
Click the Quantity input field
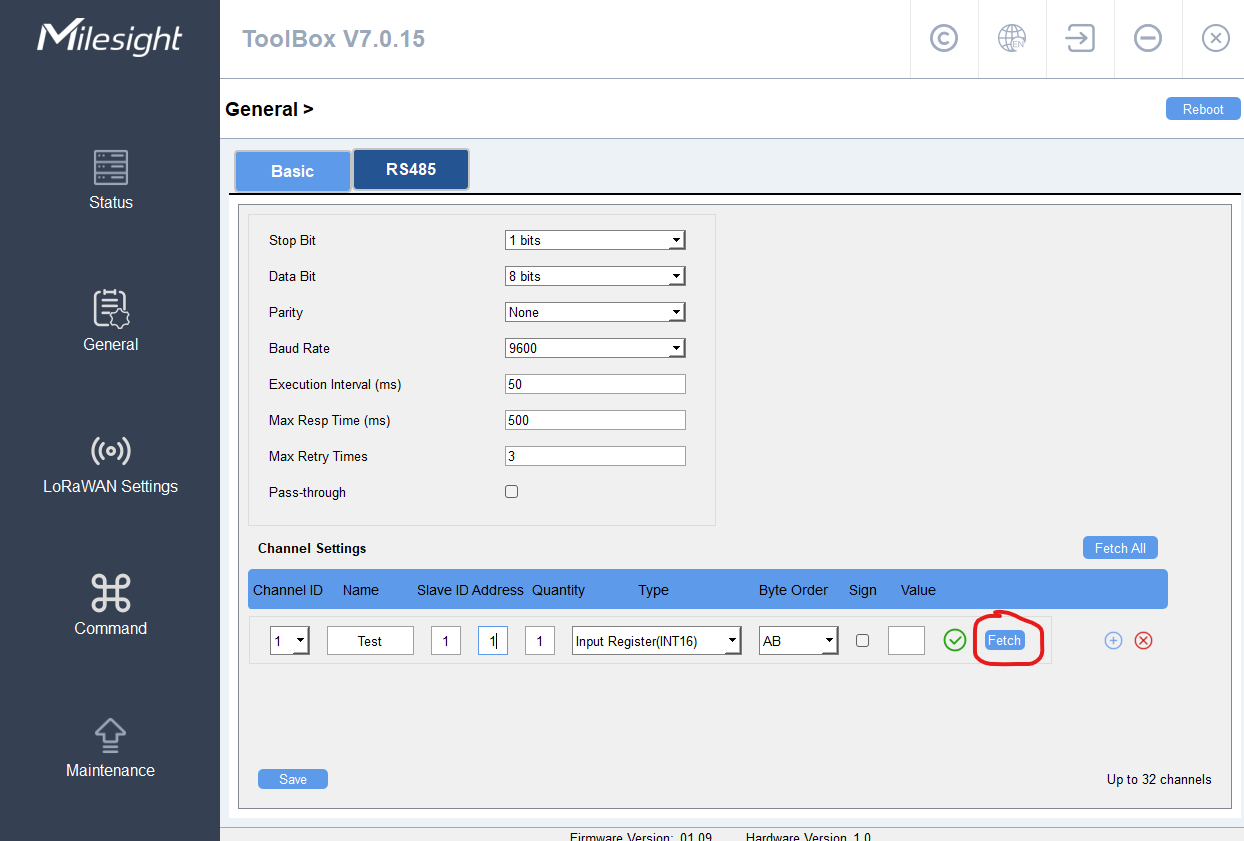[540, 640]
